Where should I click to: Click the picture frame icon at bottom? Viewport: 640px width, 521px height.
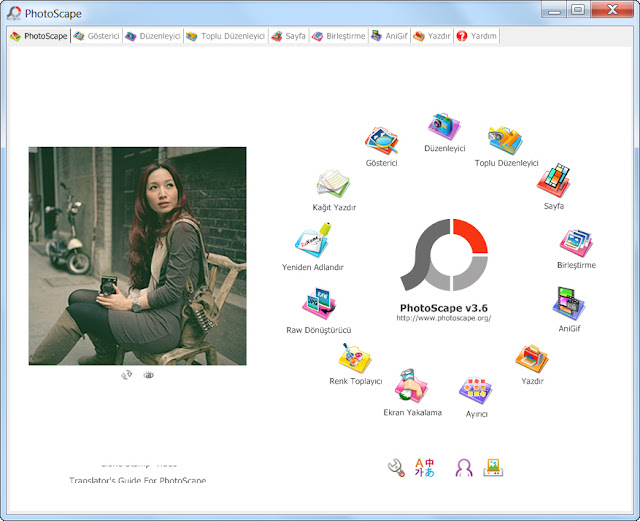click(x=493, y=468)
